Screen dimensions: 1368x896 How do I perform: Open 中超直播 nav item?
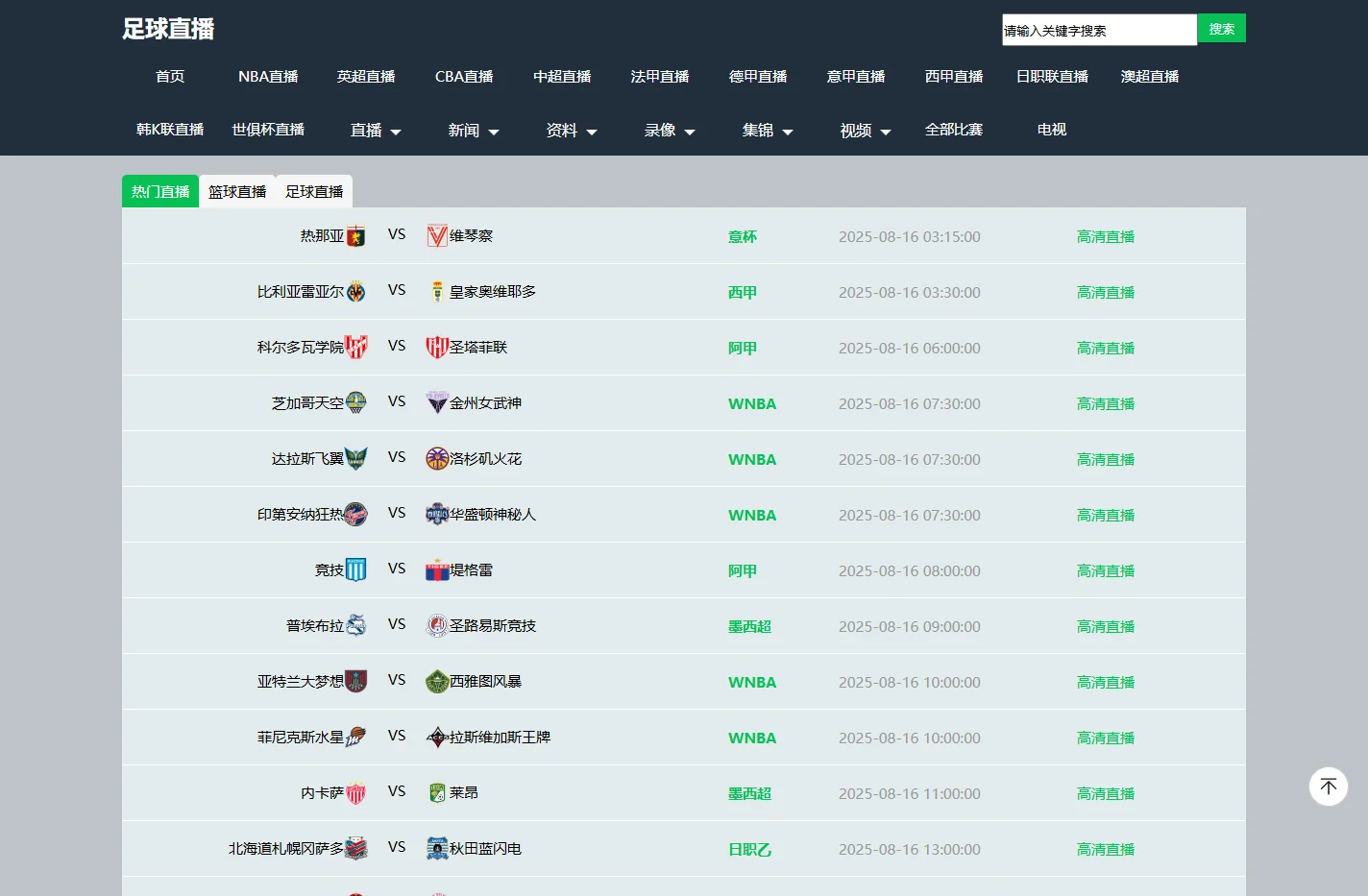point(562,76)
